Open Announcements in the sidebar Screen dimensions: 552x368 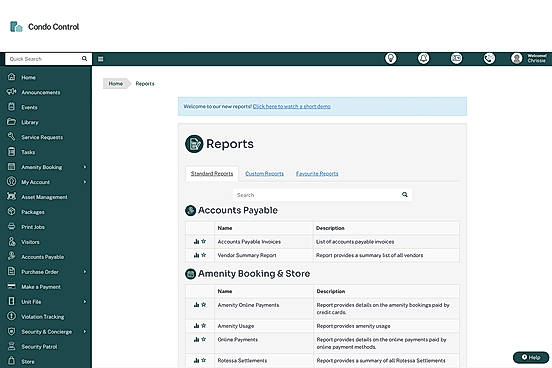click(x=41, y=92)
